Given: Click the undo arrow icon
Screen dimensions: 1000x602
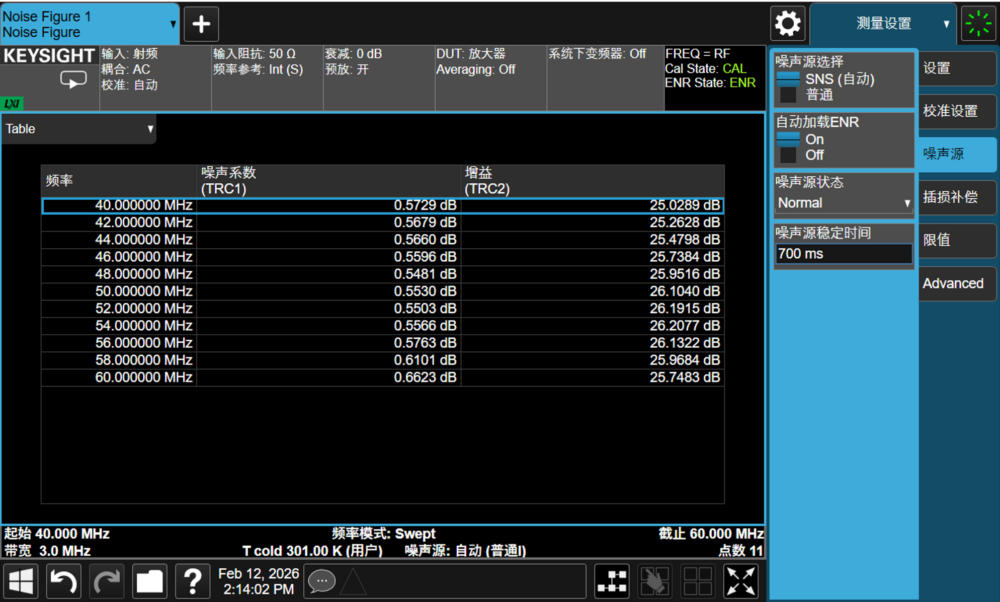Looking at the screenshot, I should (64, 581).
